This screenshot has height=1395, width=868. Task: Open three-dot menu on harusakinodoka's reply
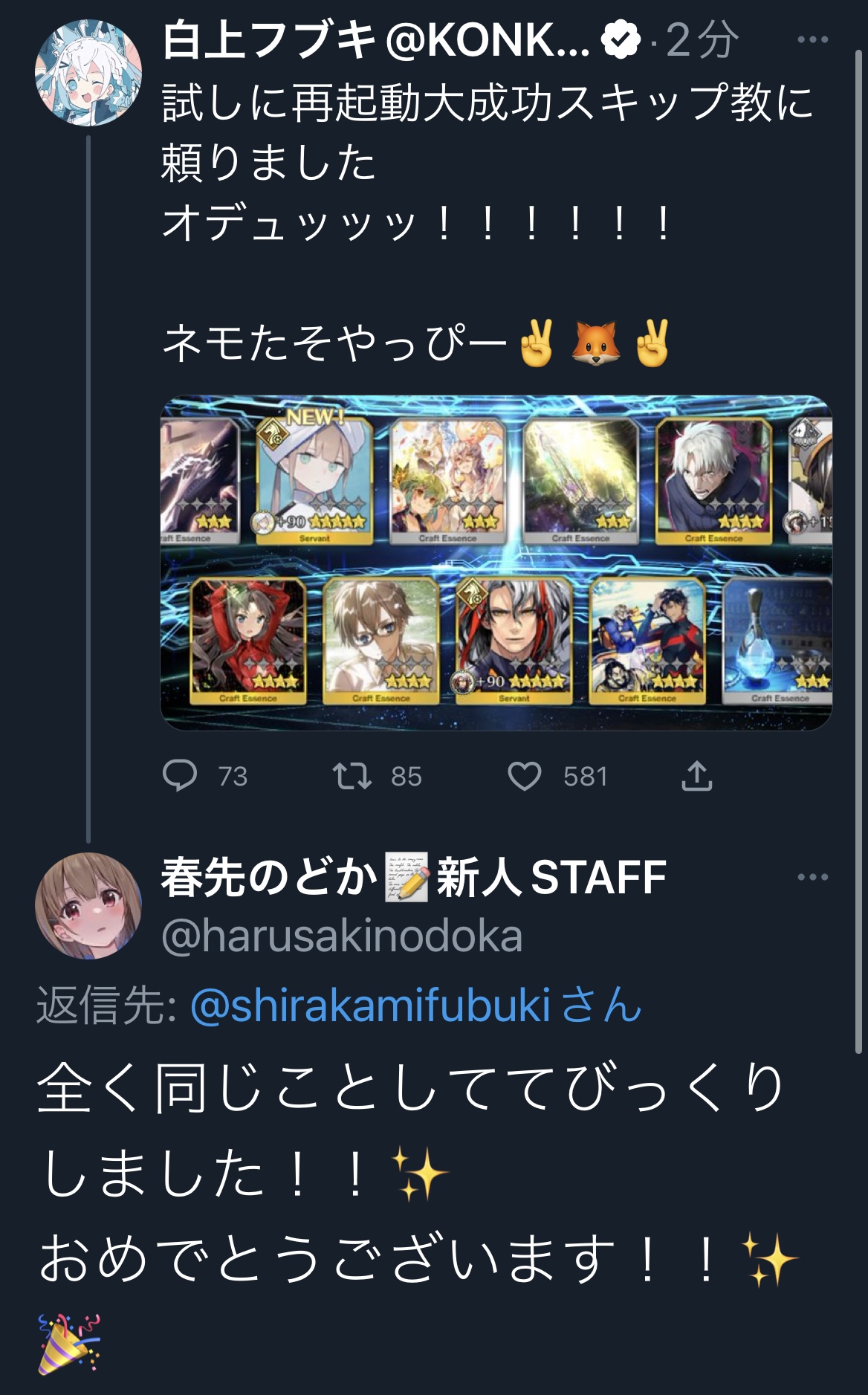click(x=812, y=877)
